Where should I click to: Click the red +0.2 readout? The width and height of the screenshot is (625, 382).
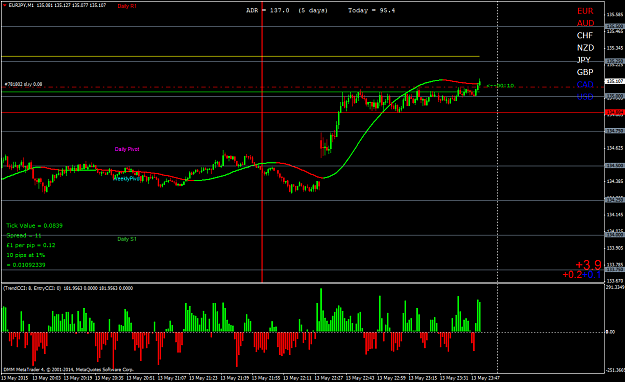572,274
